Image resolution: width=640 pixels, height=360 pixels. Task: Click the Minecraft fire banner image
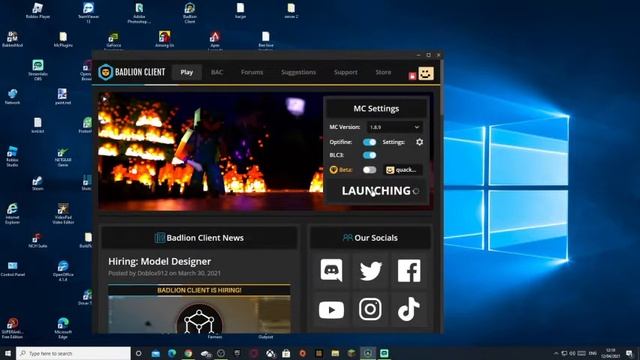[211, 151]
